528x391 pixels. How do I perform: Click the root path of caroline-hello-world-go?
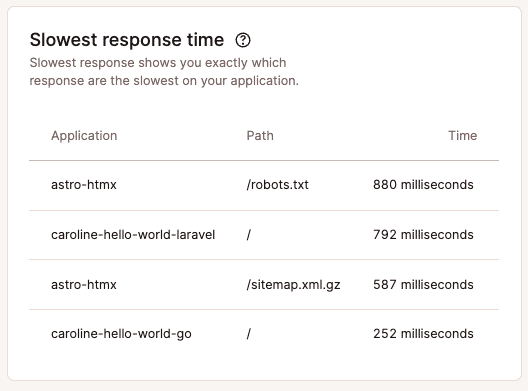pyautogui.click(x=249, y=334)
